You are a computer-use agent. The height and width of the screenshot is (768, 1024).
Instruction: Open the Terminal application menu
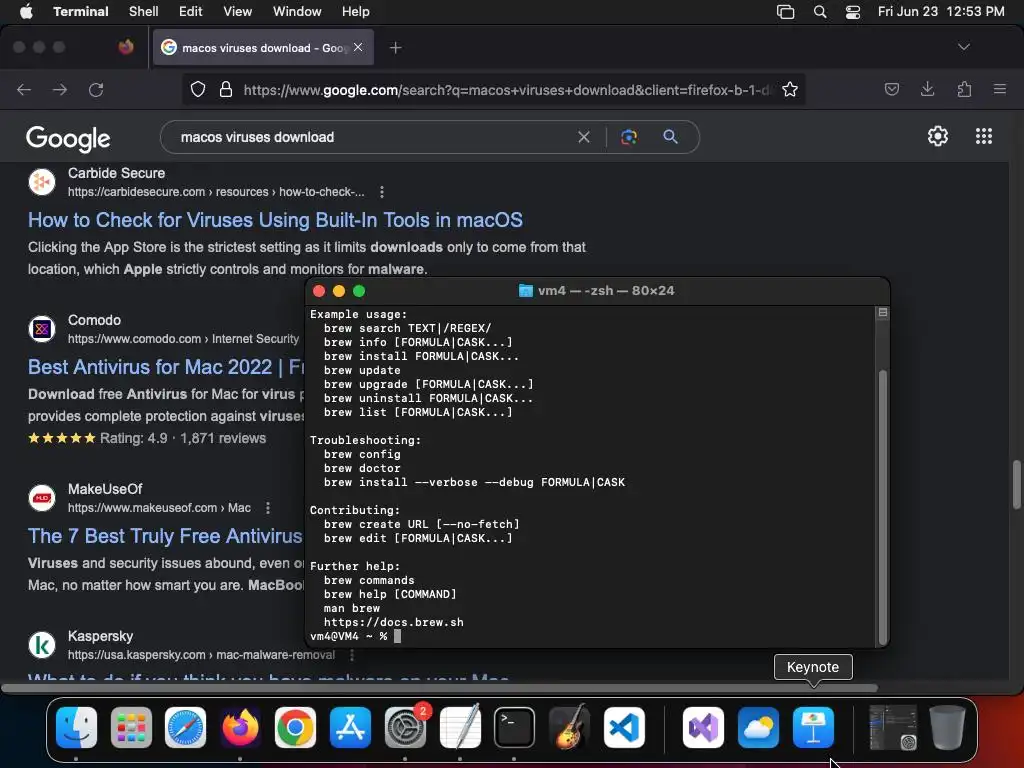(80, 12)
